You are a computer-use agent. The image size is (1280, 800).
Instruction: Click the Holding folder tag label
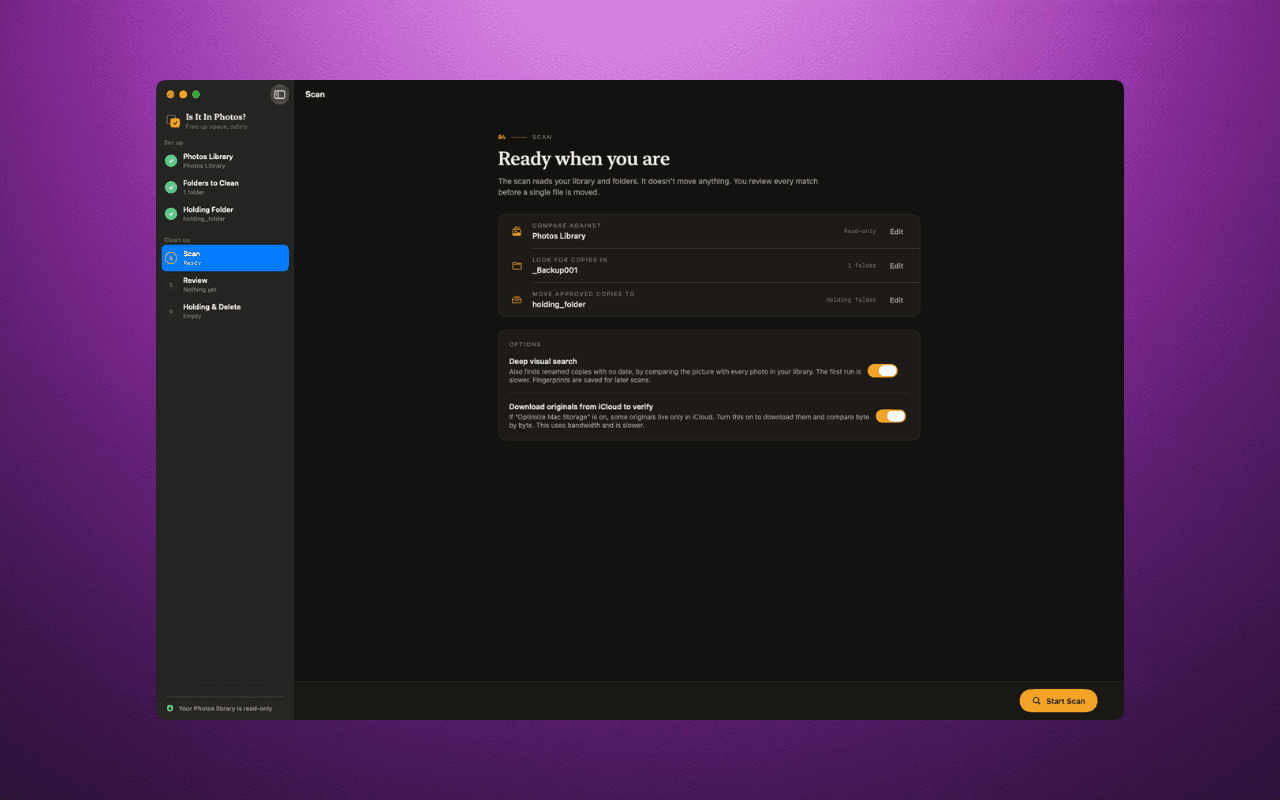[x=851, y=300]
